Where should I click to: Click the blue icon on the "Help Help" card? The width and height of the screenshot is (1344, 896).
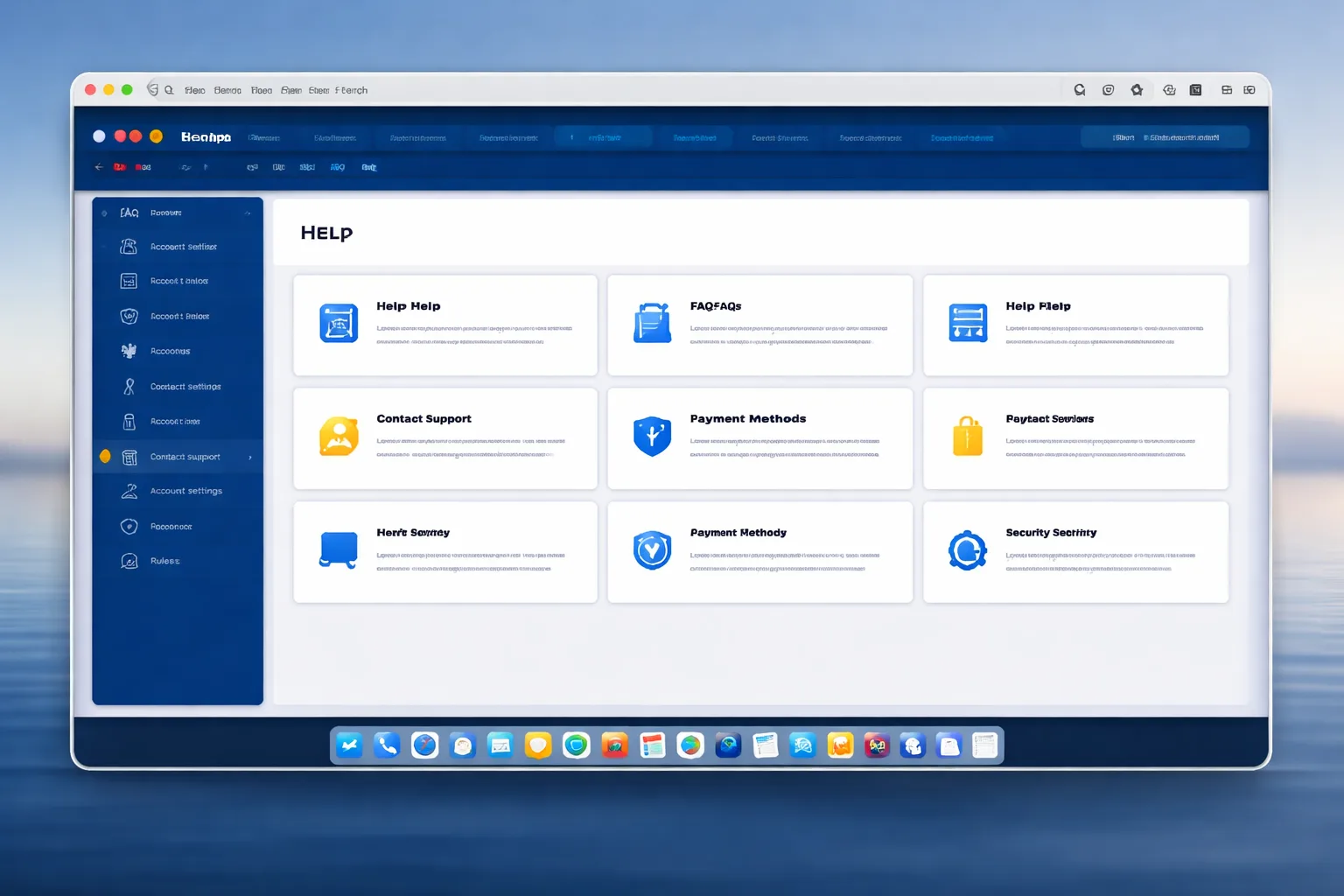coord(339,324)
